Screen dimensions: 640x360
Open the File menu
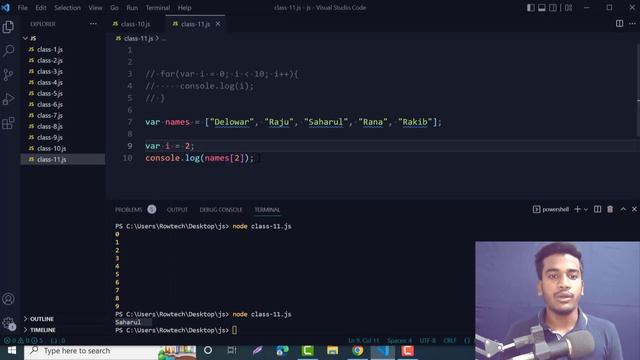pos(22,8)
